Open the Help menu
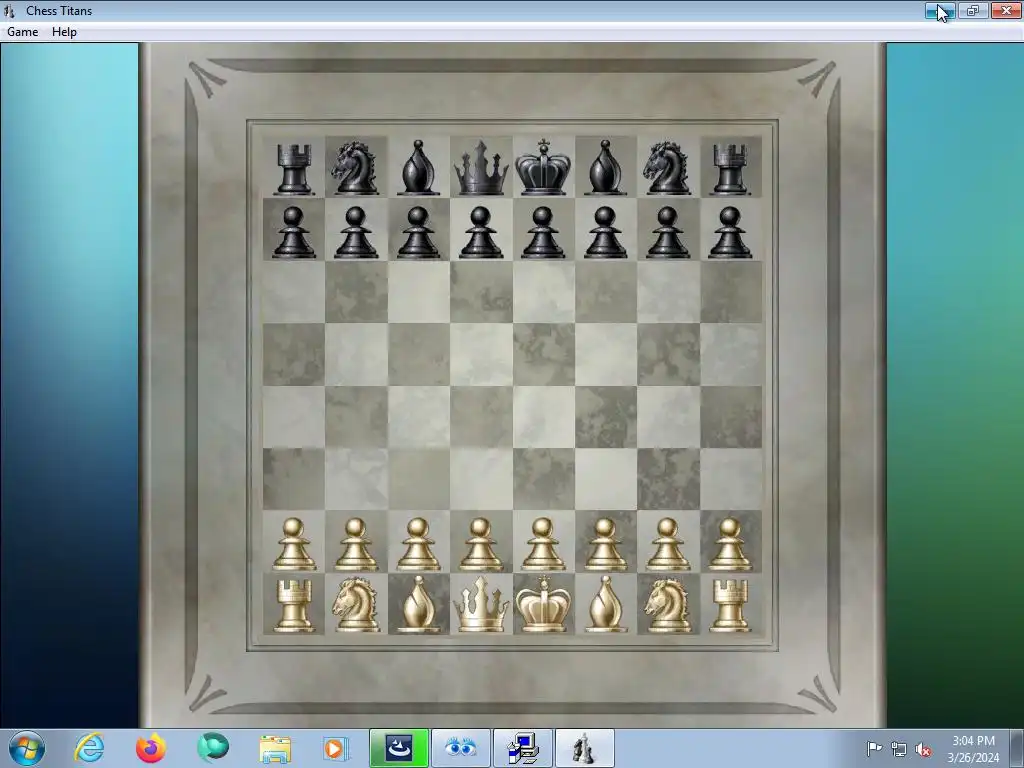The width and height of the screenshot is (1024, 768). pyautogui.click(x=64, y=31)
